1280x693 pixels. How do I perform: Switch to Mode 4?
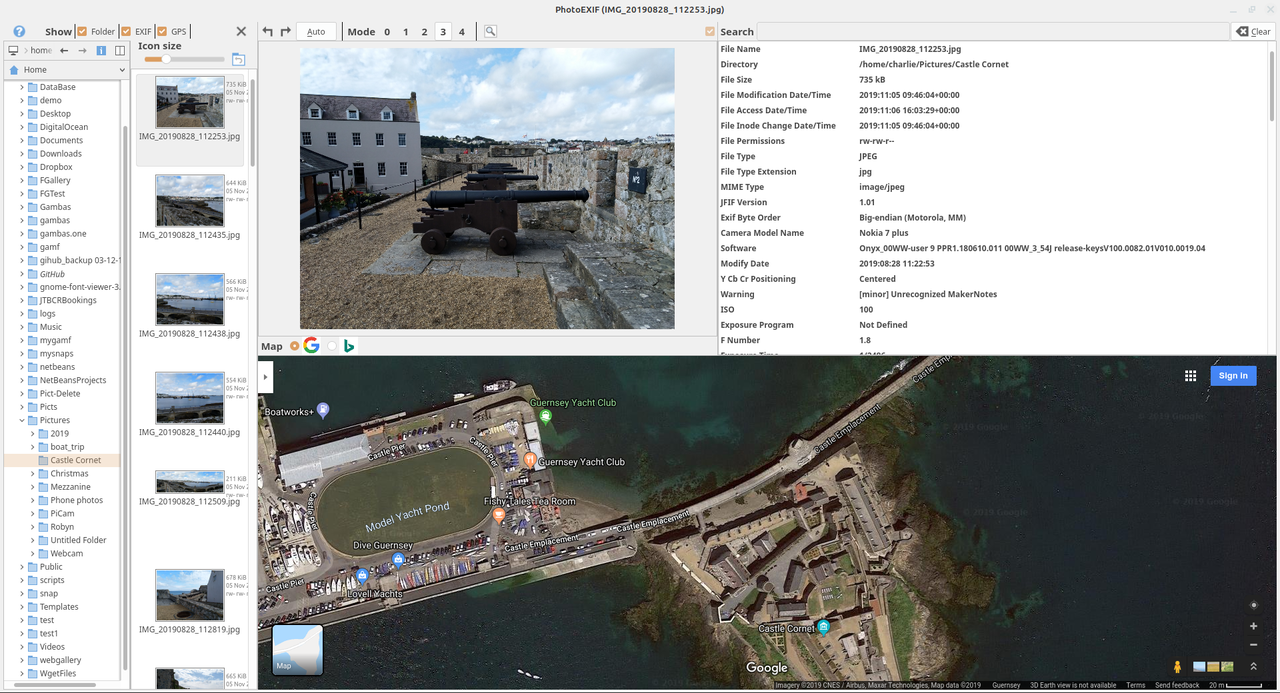[x=461, y=32]
